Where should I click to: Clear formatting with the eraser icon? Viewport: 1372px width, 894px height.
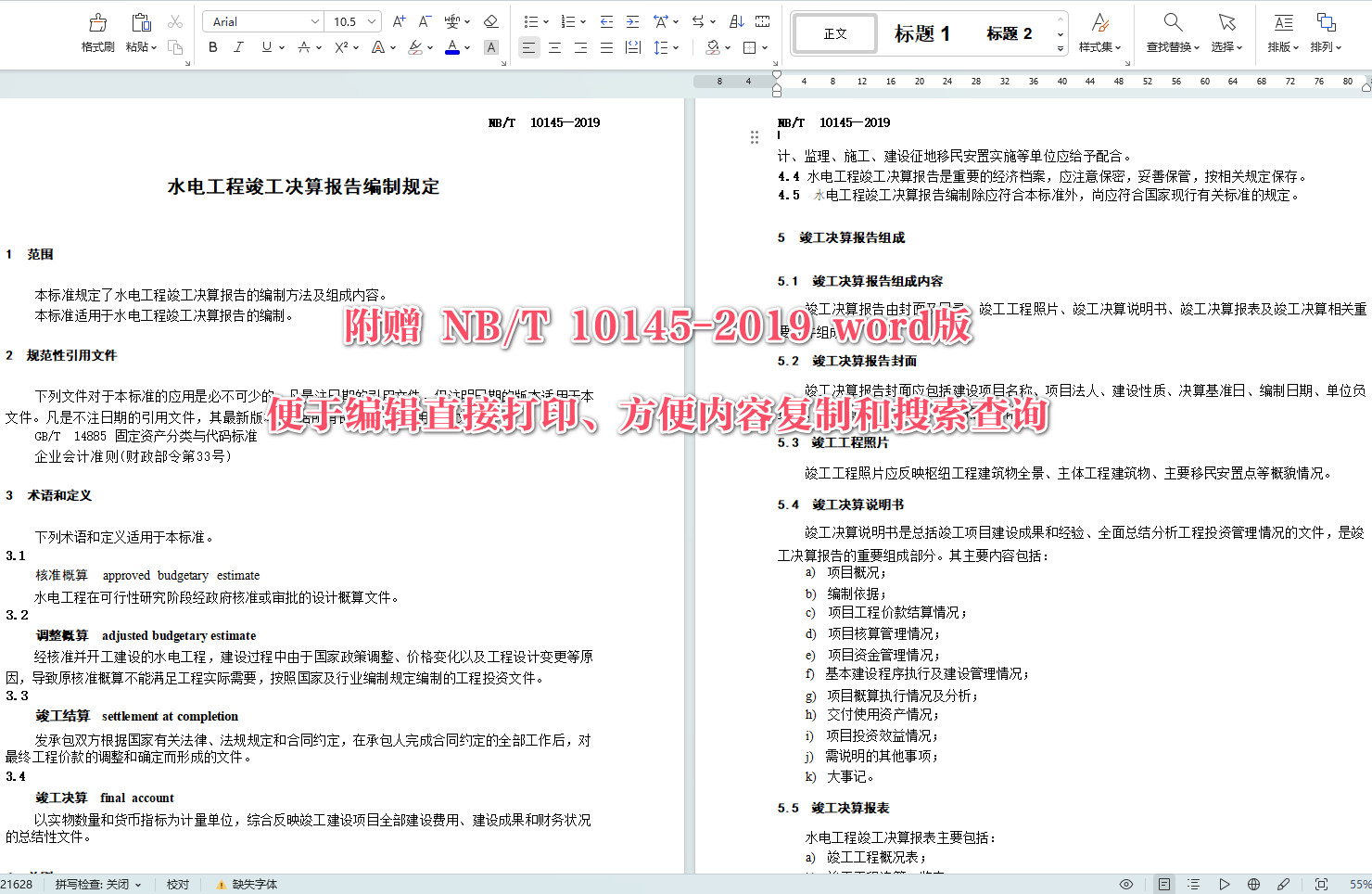point(491,20)
